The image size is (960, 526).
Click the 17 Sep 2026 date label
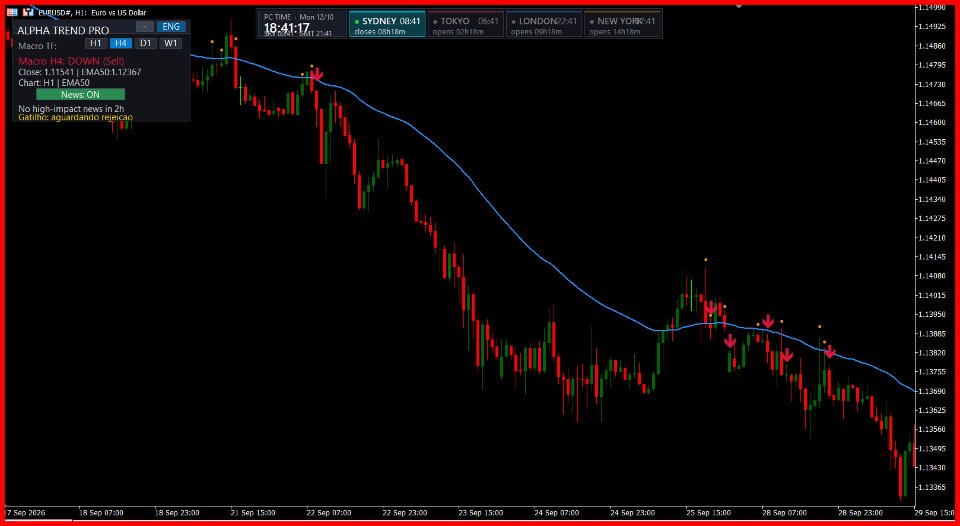coord(25,513)
